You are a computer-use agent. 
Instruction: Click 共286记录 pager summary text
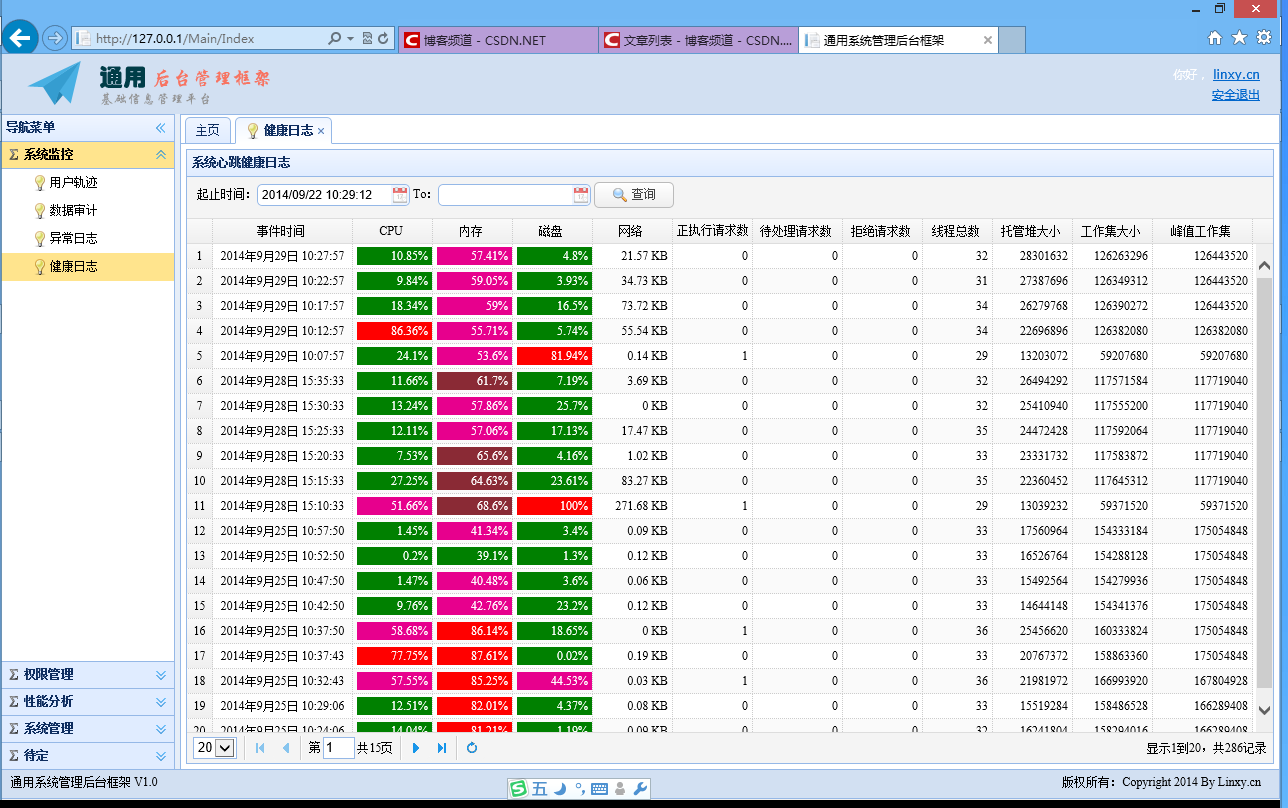(x=1240, y=748)
